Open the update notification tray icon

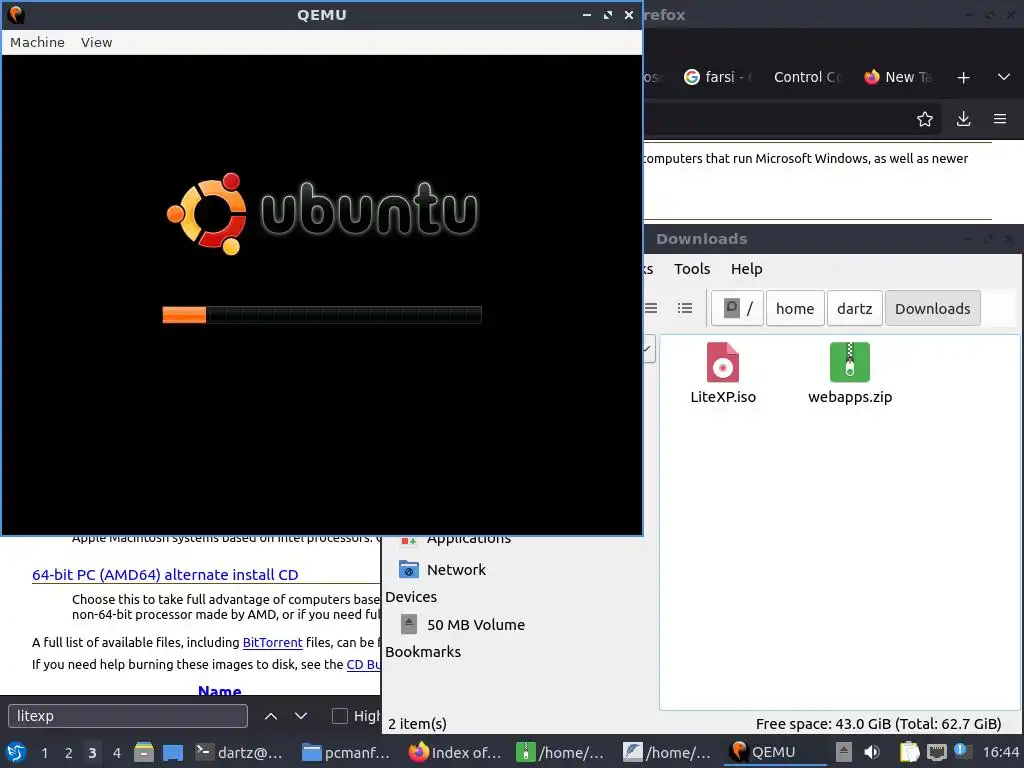961,751
